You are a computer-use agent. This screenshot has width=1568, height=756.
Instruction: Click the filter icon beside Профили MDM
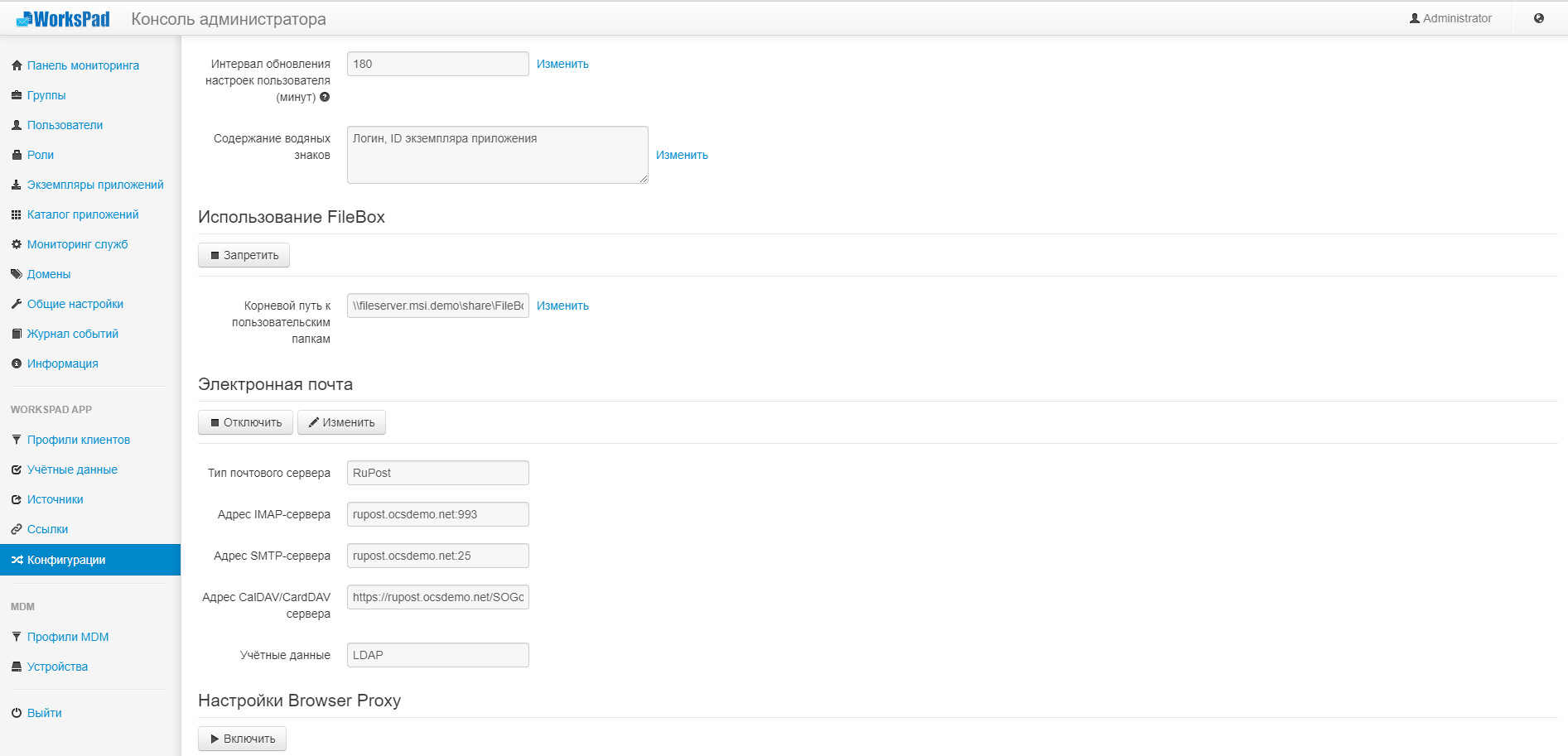click(17, 637)
